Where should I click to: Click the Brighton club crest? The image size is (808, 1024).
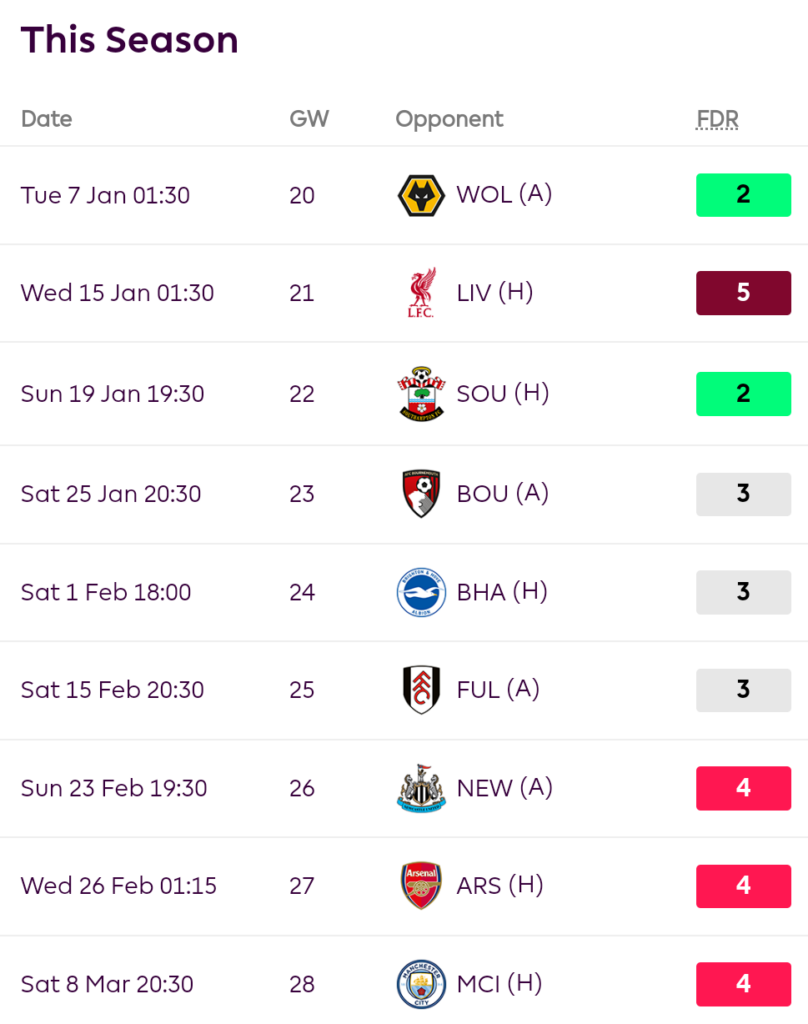click(421, 592)
